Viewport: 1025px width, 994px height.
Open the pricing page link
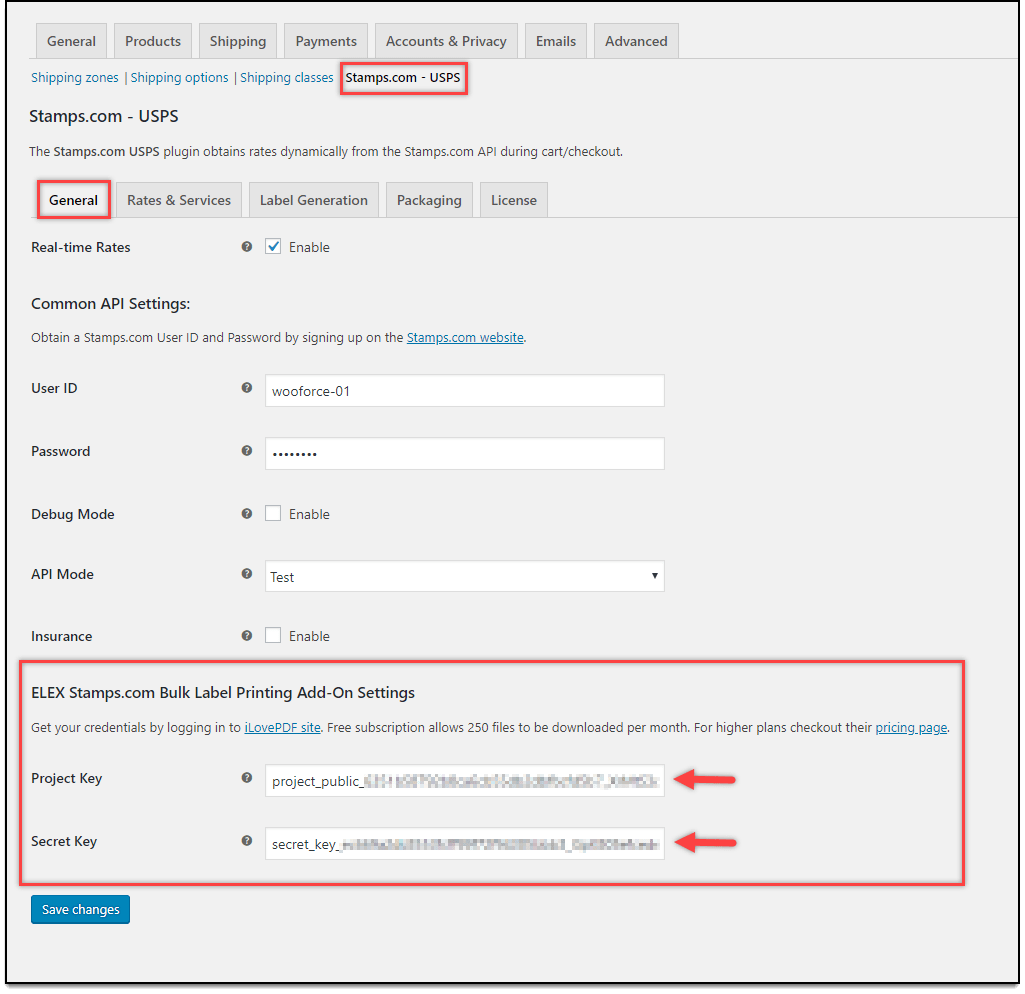pos(911,728)
